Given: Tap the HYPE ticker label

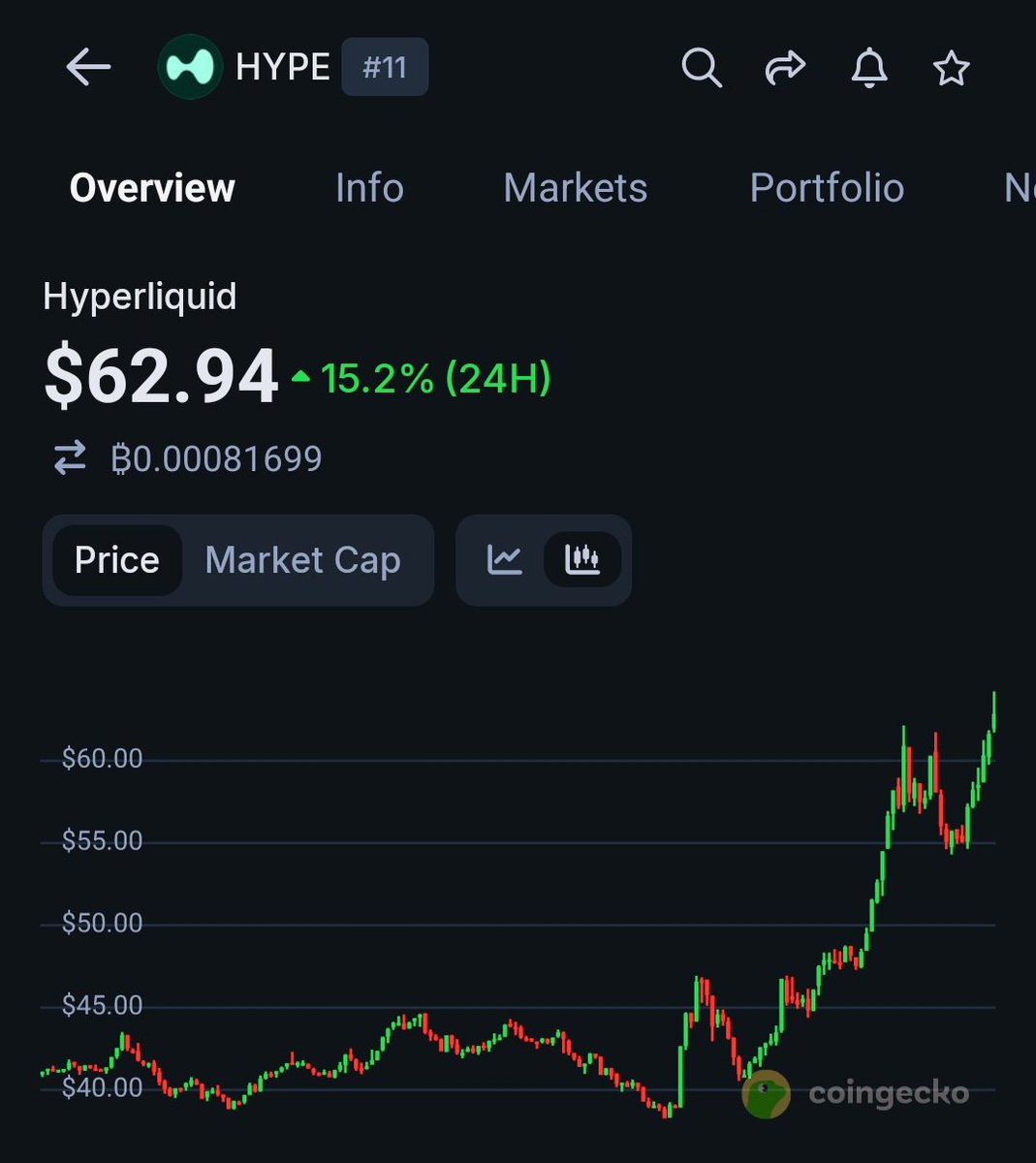Looking at the screenshot, I should [283, 68].
